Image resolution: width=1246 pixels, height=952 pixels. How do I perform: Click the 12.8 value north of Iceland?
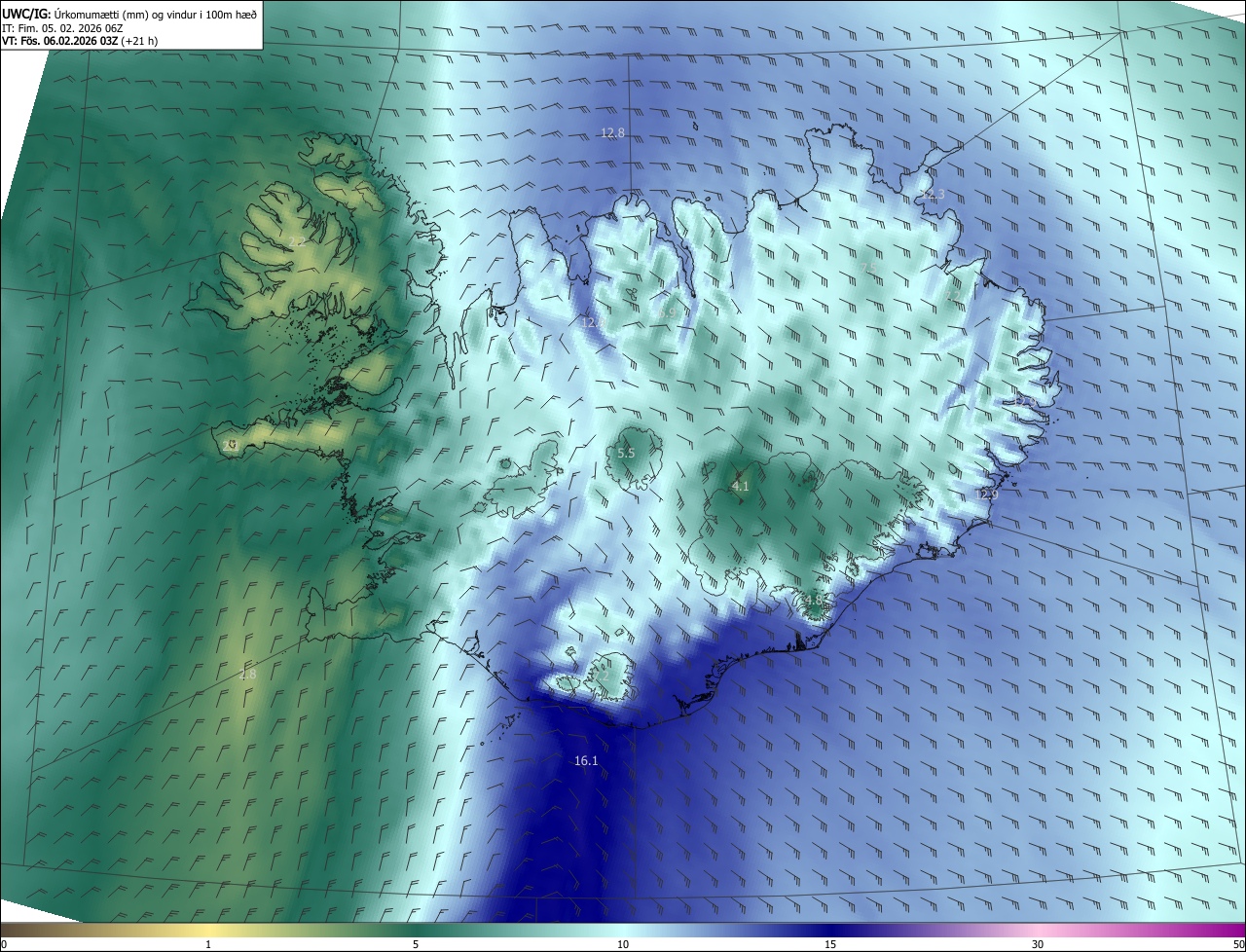(612, 133)
